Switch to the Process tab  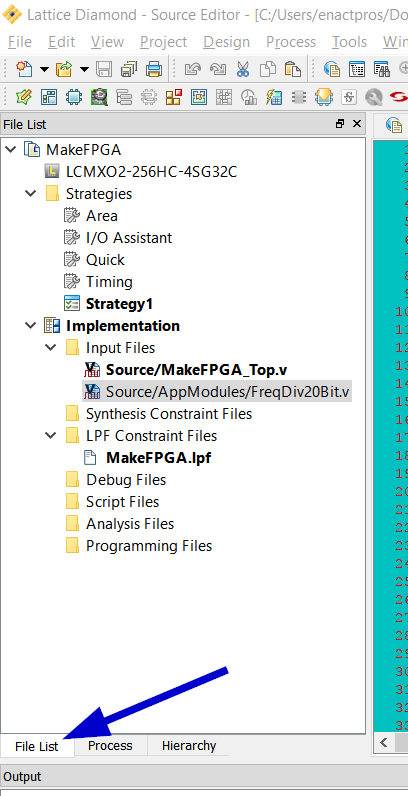click(110, 745)
